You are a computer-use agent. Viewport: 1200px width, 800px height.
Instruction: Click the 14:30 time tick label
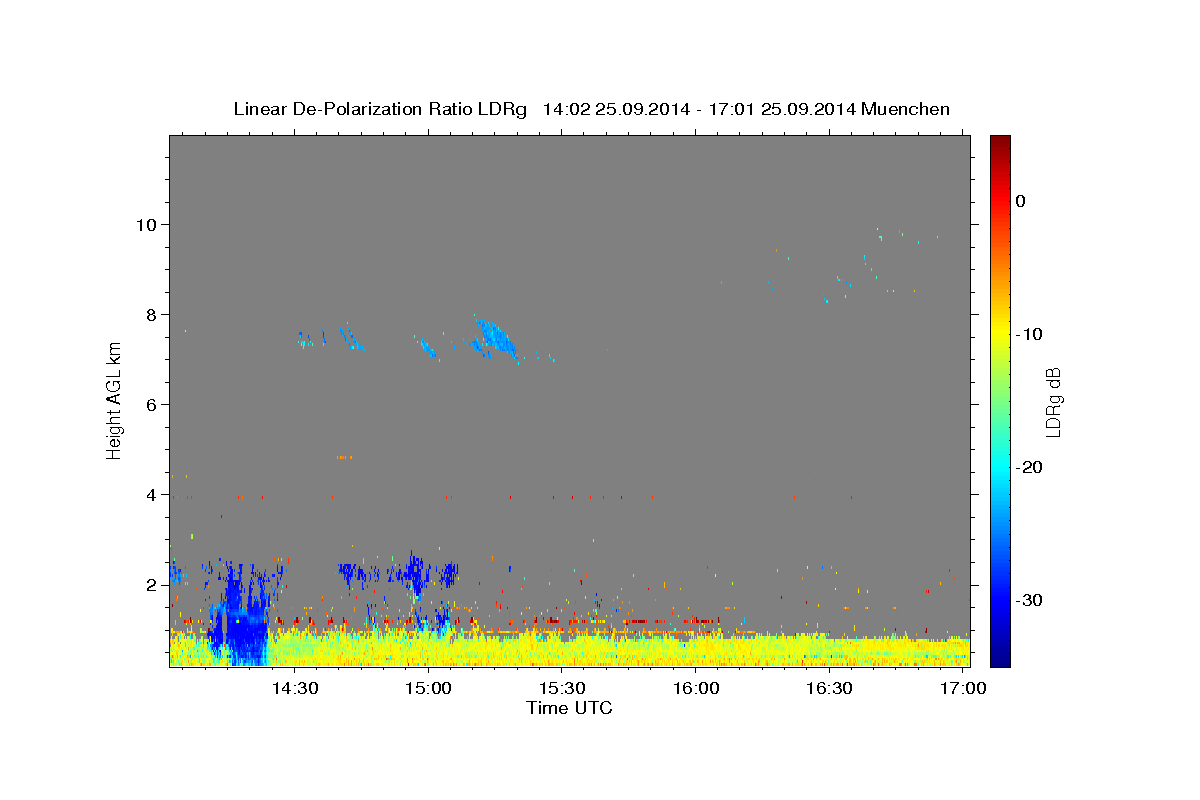tap(296, 689)
